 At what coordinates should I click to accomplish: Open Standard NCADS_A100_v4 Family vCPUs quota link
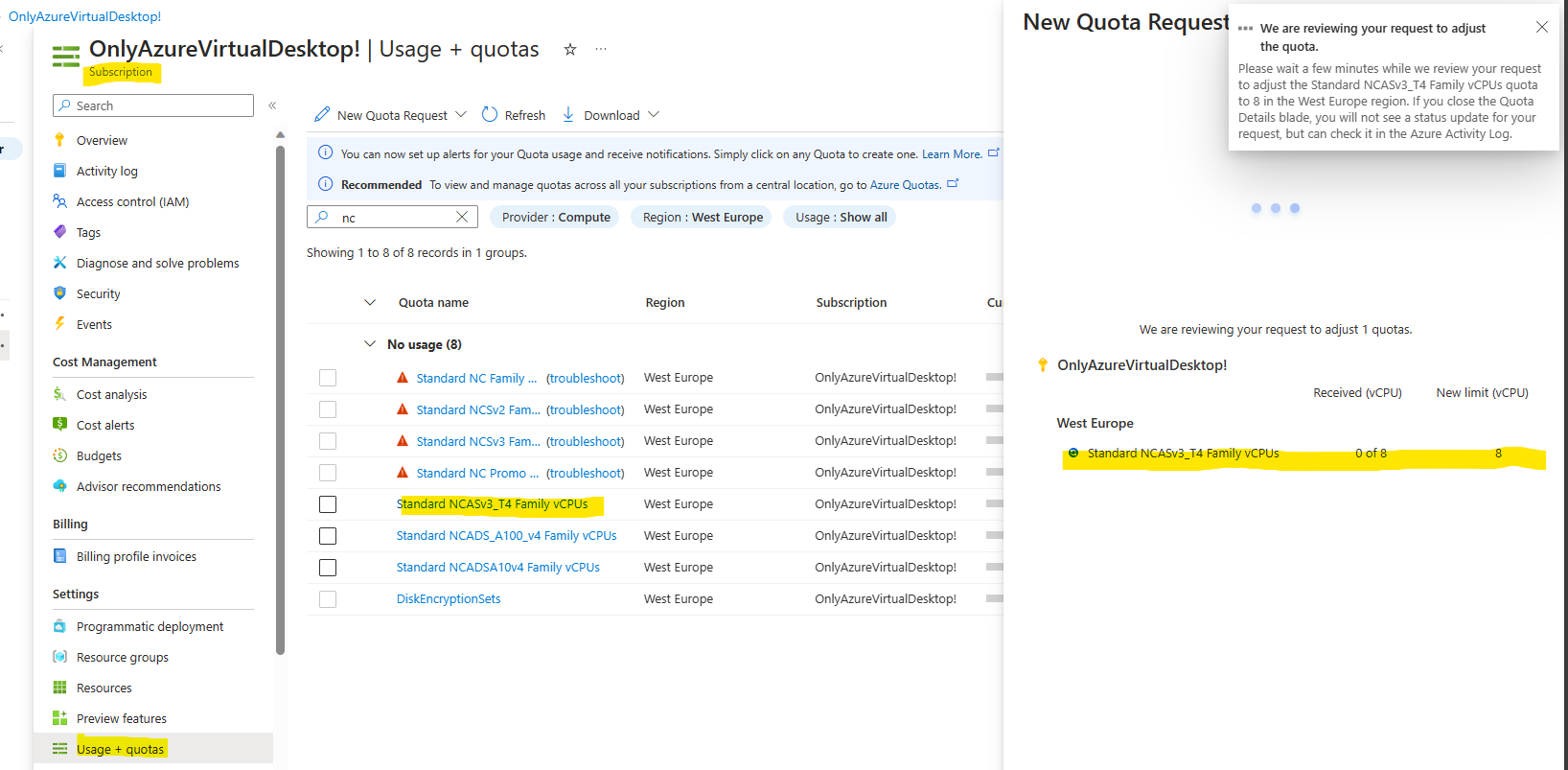point(506,535)
